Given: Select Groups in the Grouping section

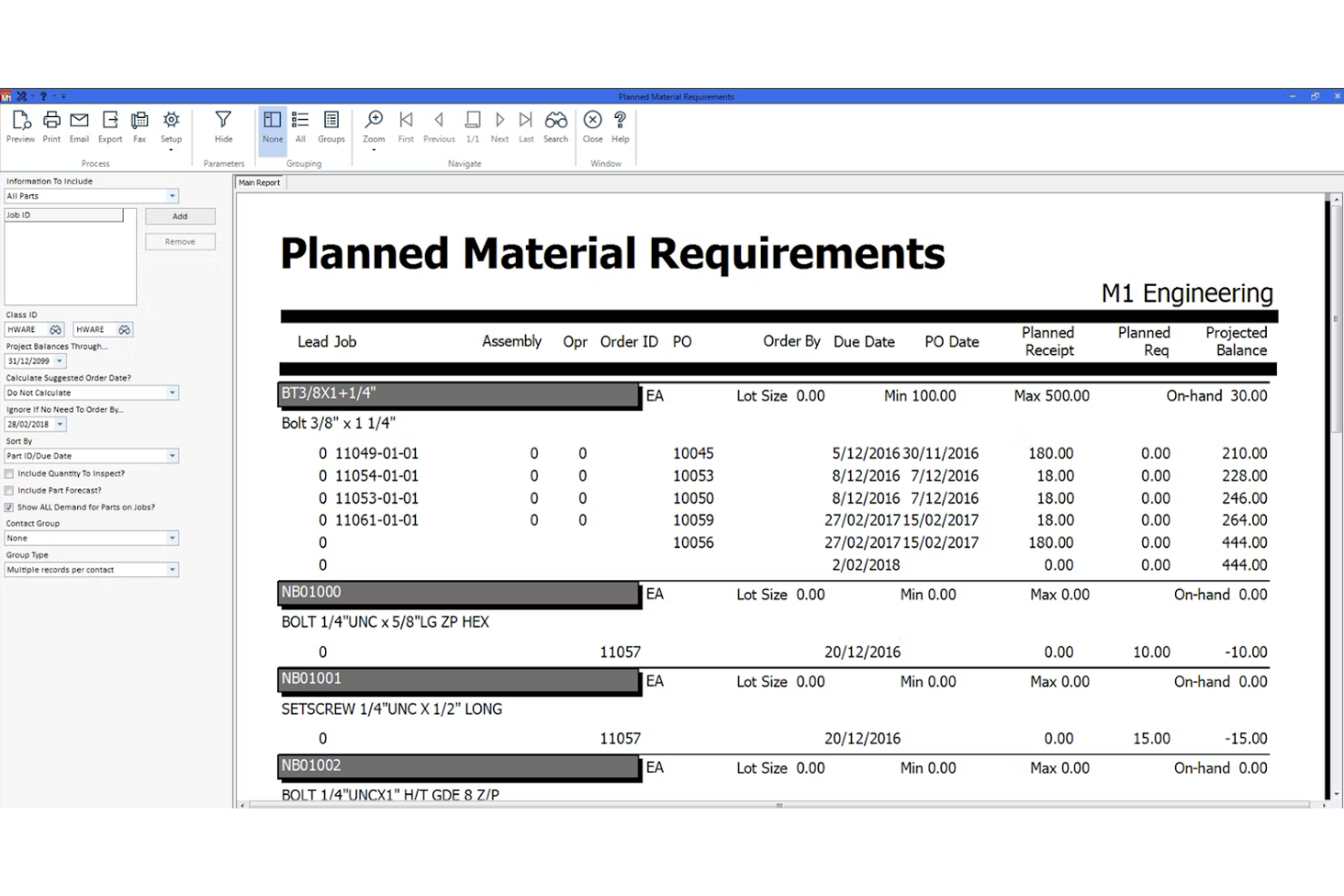Looking at the screenshot, I should [331, 127].
